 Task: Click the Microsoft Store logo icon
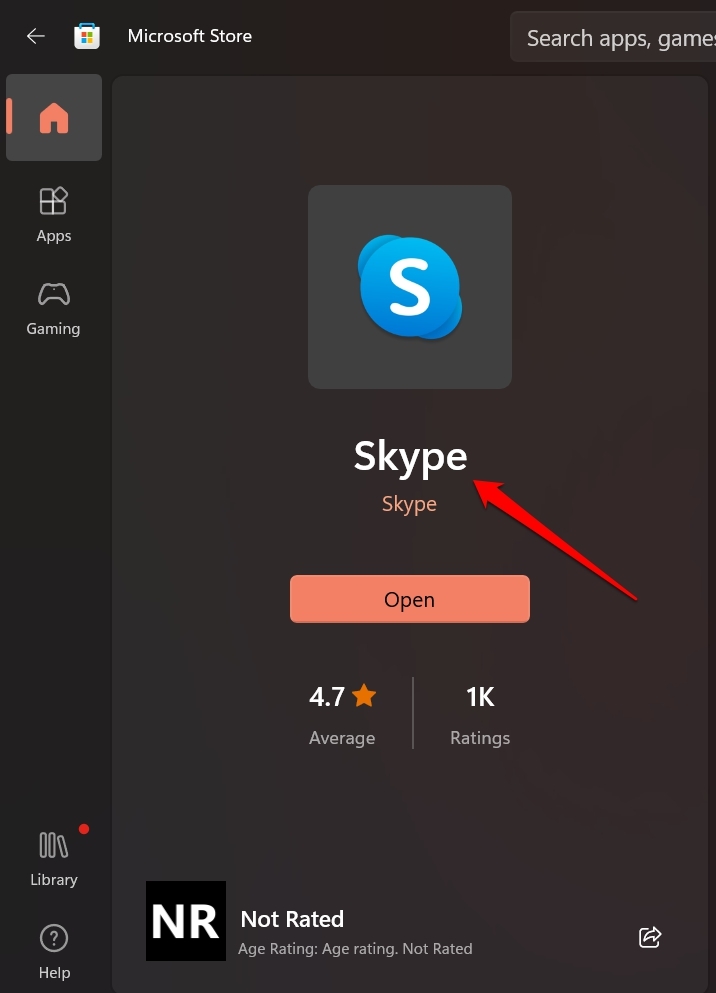point(86,35)
